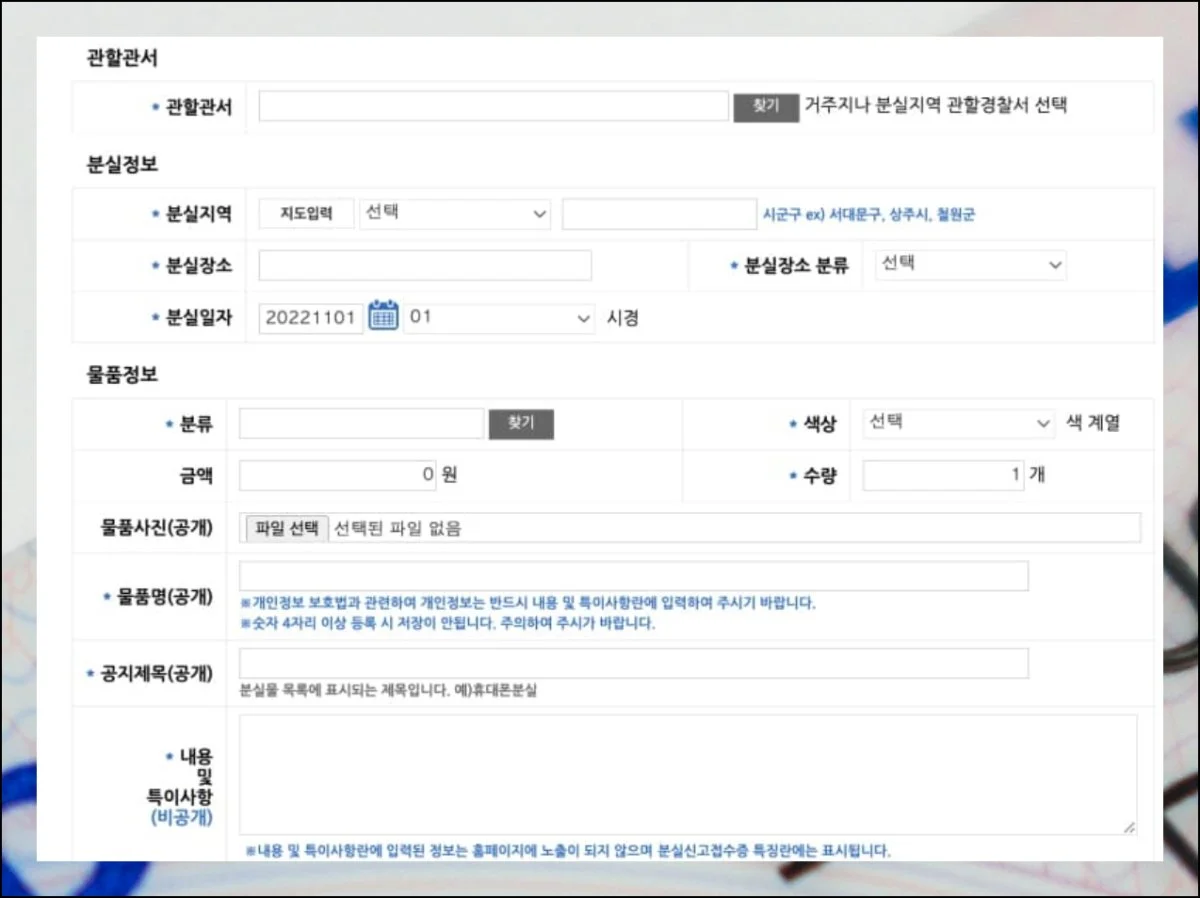
Task: Click the 찾기 button next to 분류
Action: (521, 423)
